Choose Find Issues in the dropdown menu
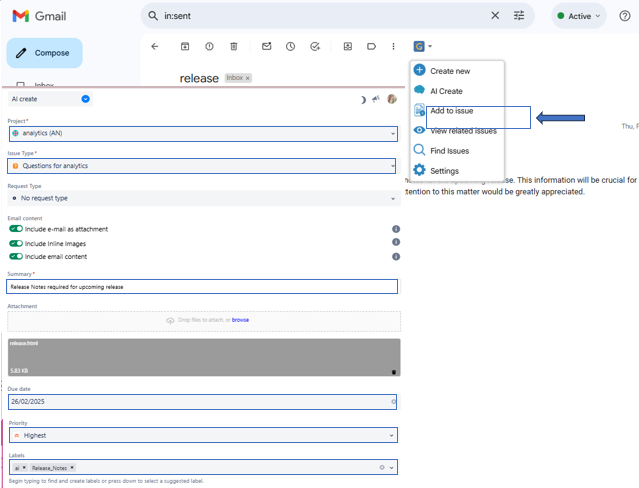Screen dimensions: 639x488 [x=449, y=151]
